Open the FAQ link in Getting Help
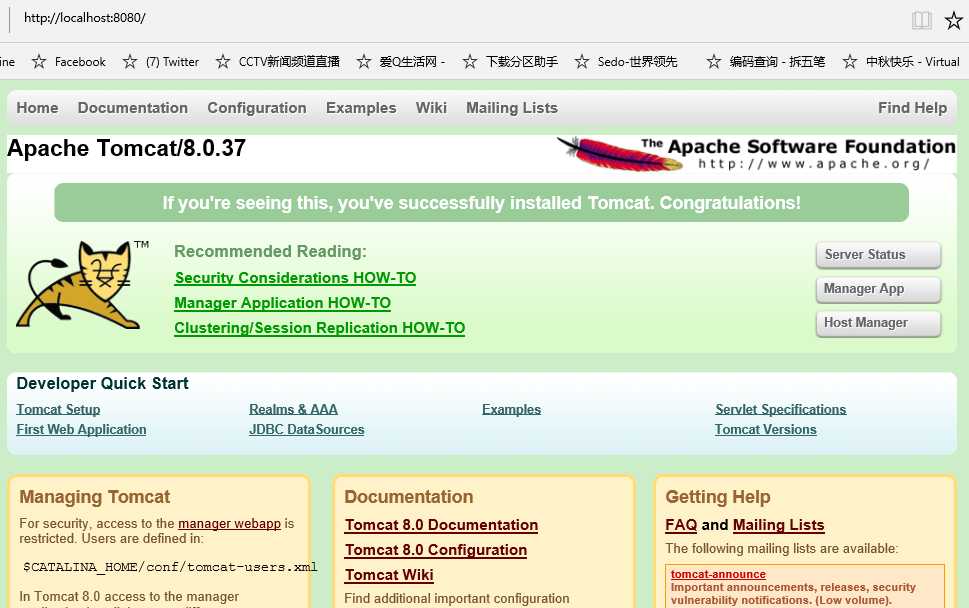Screen dimensions: 969x608 (x=681, y=525)
